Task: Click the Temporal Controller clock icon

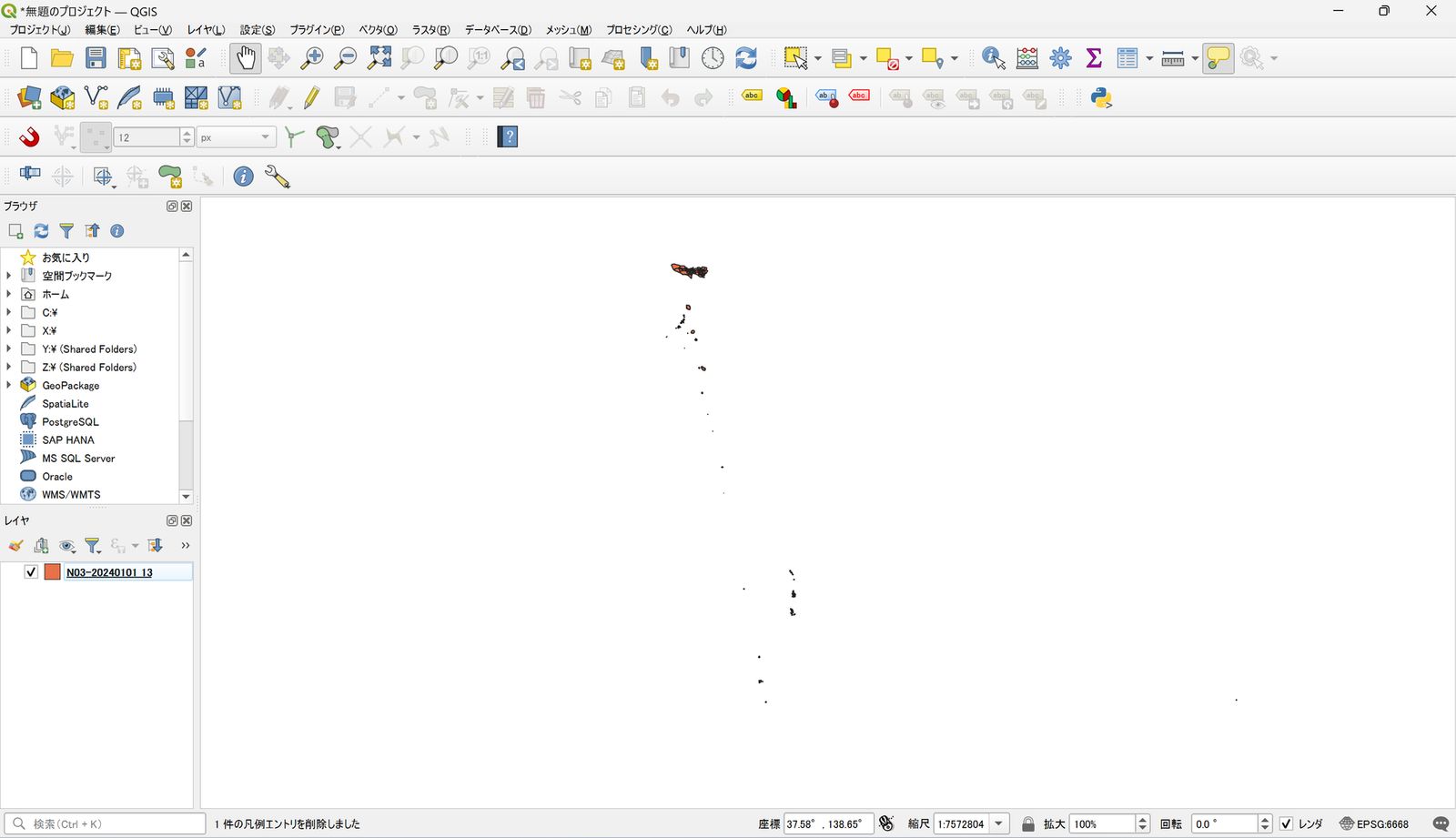Action: click(713, 58)
